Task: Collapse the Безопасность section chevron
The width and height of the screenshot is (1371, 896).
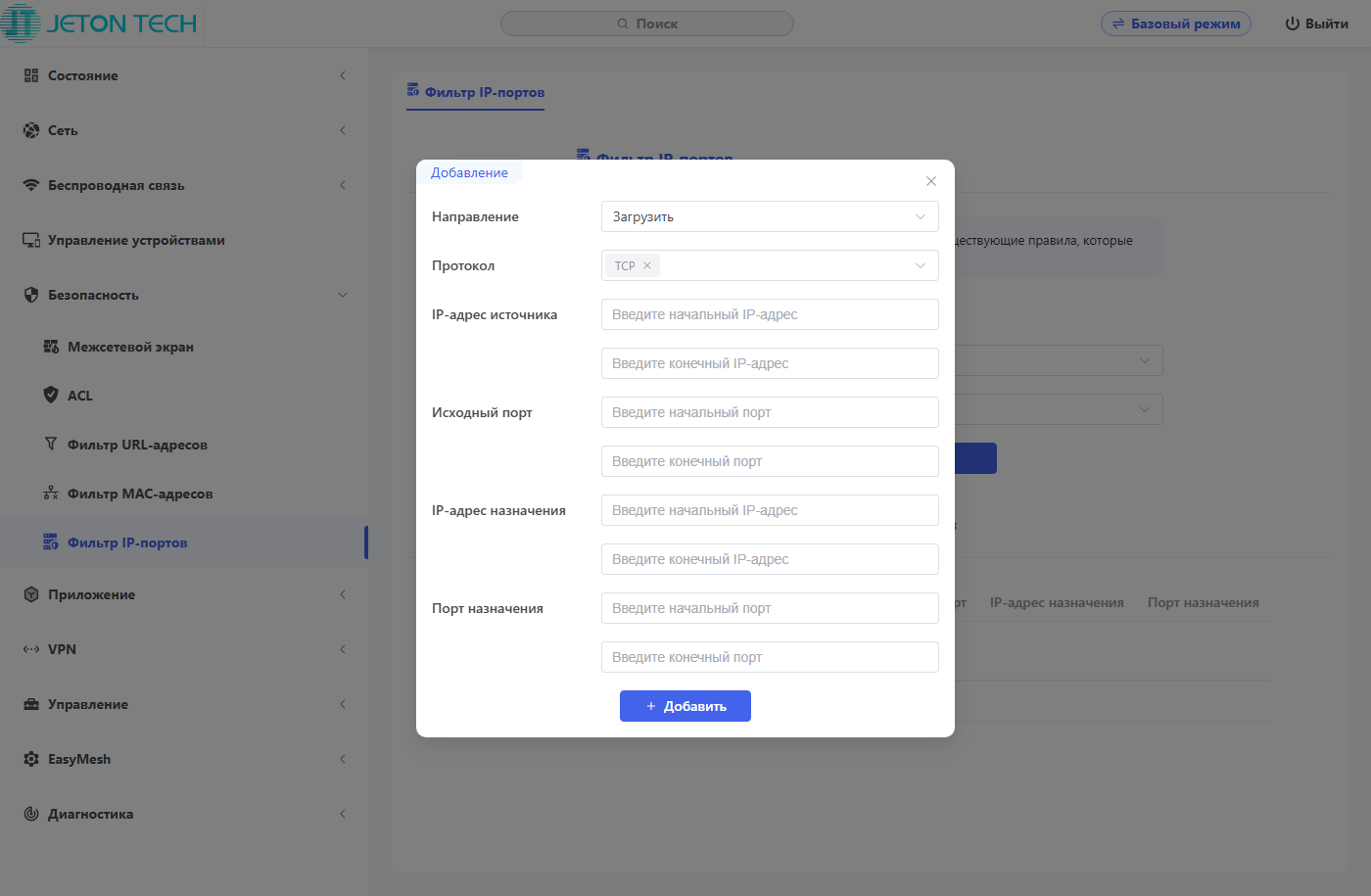Action: [x=343, y=295]
